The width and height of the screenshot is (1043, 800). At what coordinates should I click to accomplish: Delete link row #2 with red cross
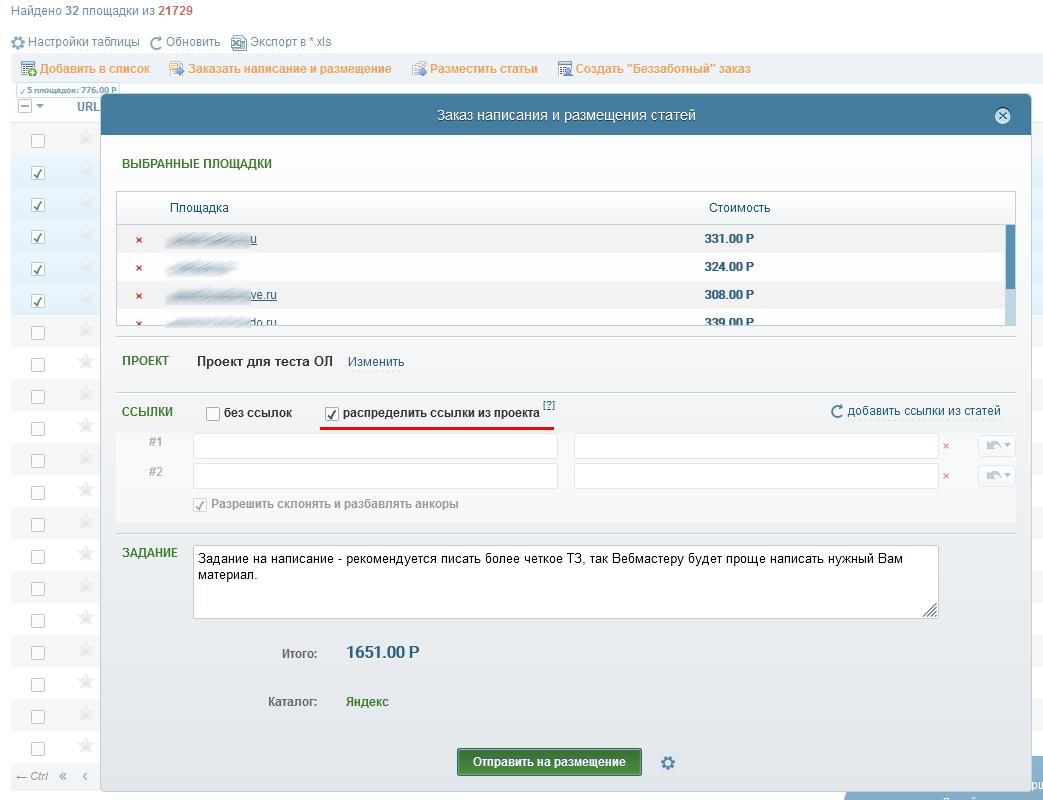946,476
